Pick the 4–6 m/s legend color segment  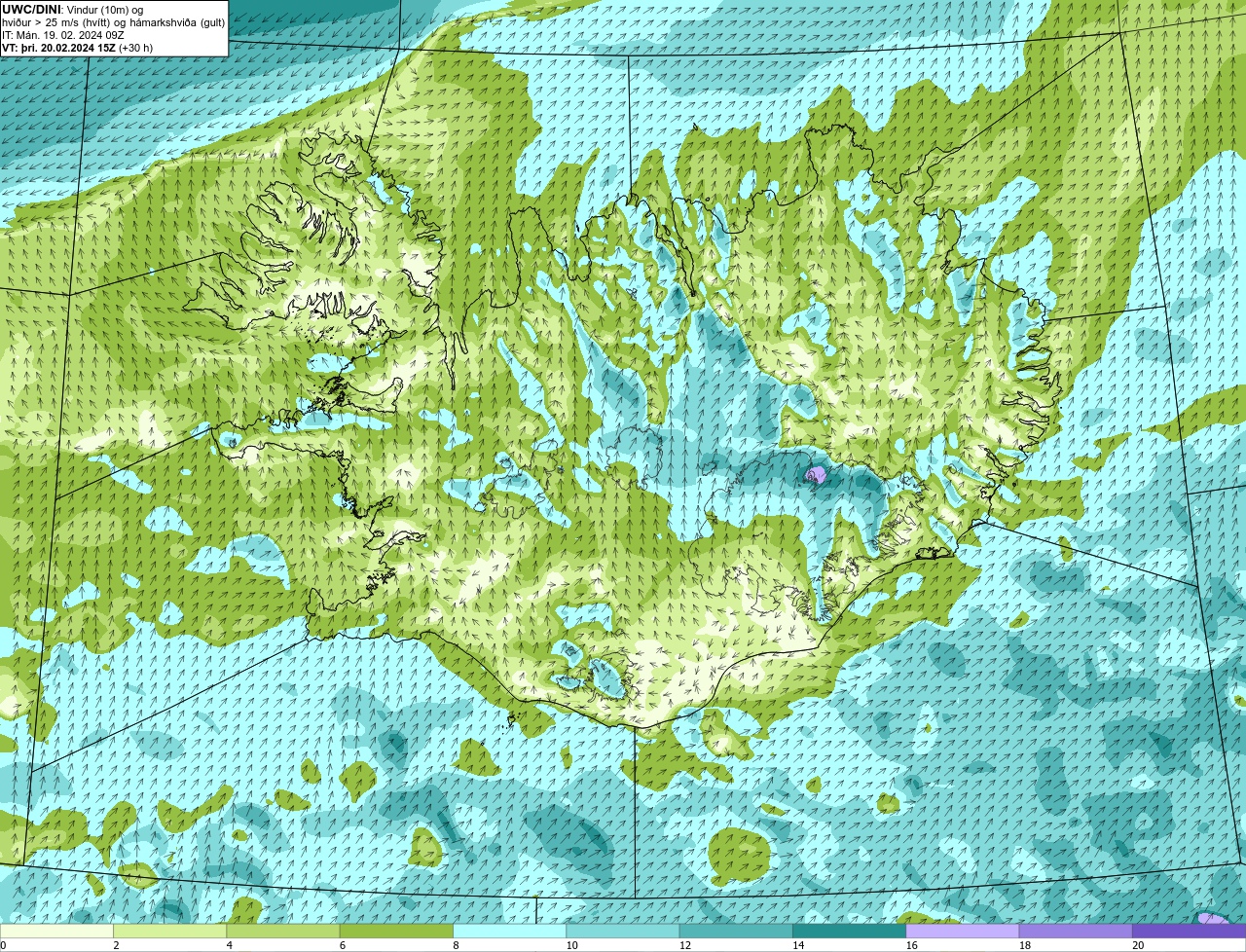coord(283,931)
